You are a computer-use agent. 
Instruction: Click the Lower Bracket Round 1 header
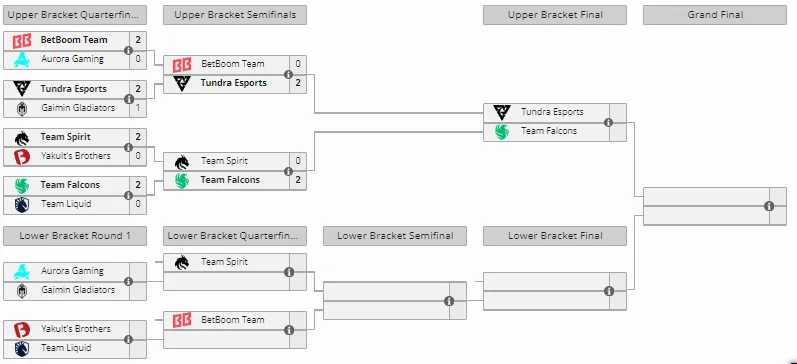pos(75,236)
